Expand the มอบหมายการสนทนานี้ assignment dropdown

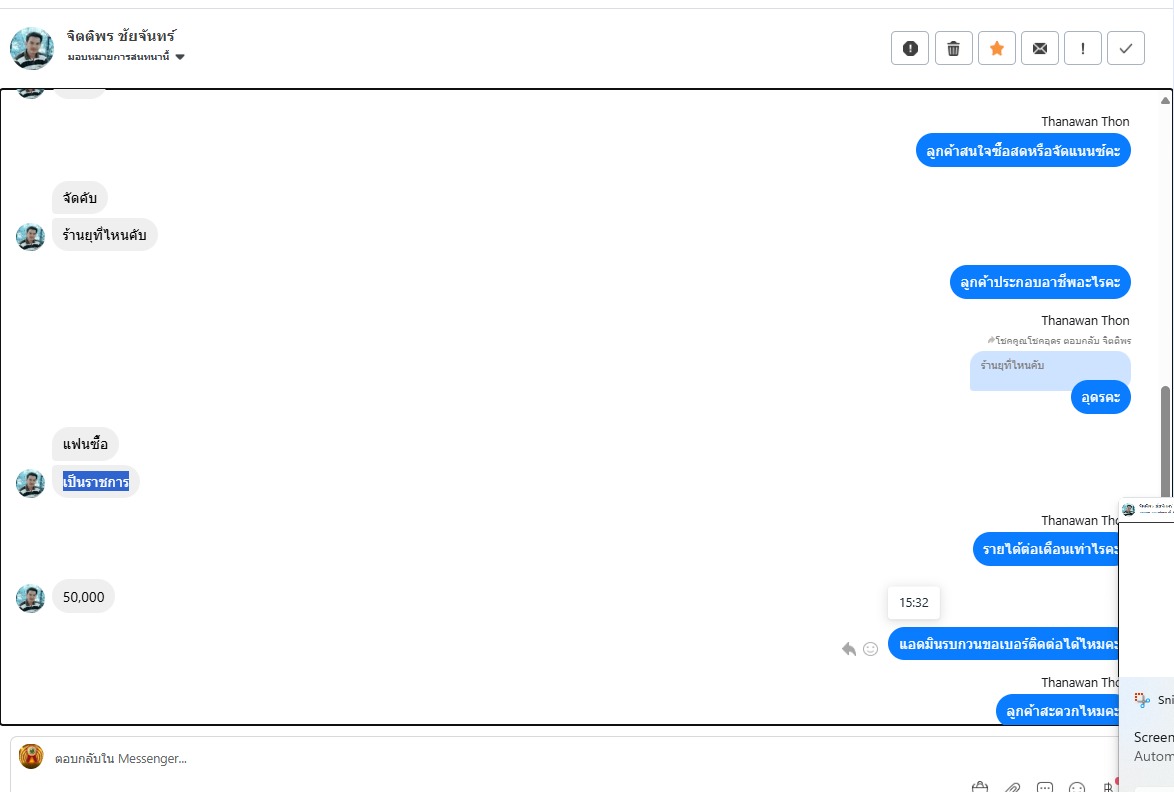tap(180, 57)
